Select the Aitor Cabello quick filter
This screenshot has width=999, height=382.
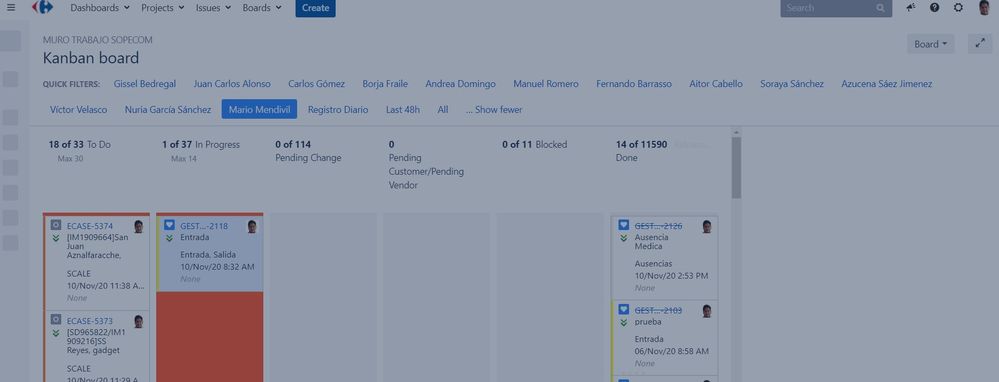[x=716, y=84]
